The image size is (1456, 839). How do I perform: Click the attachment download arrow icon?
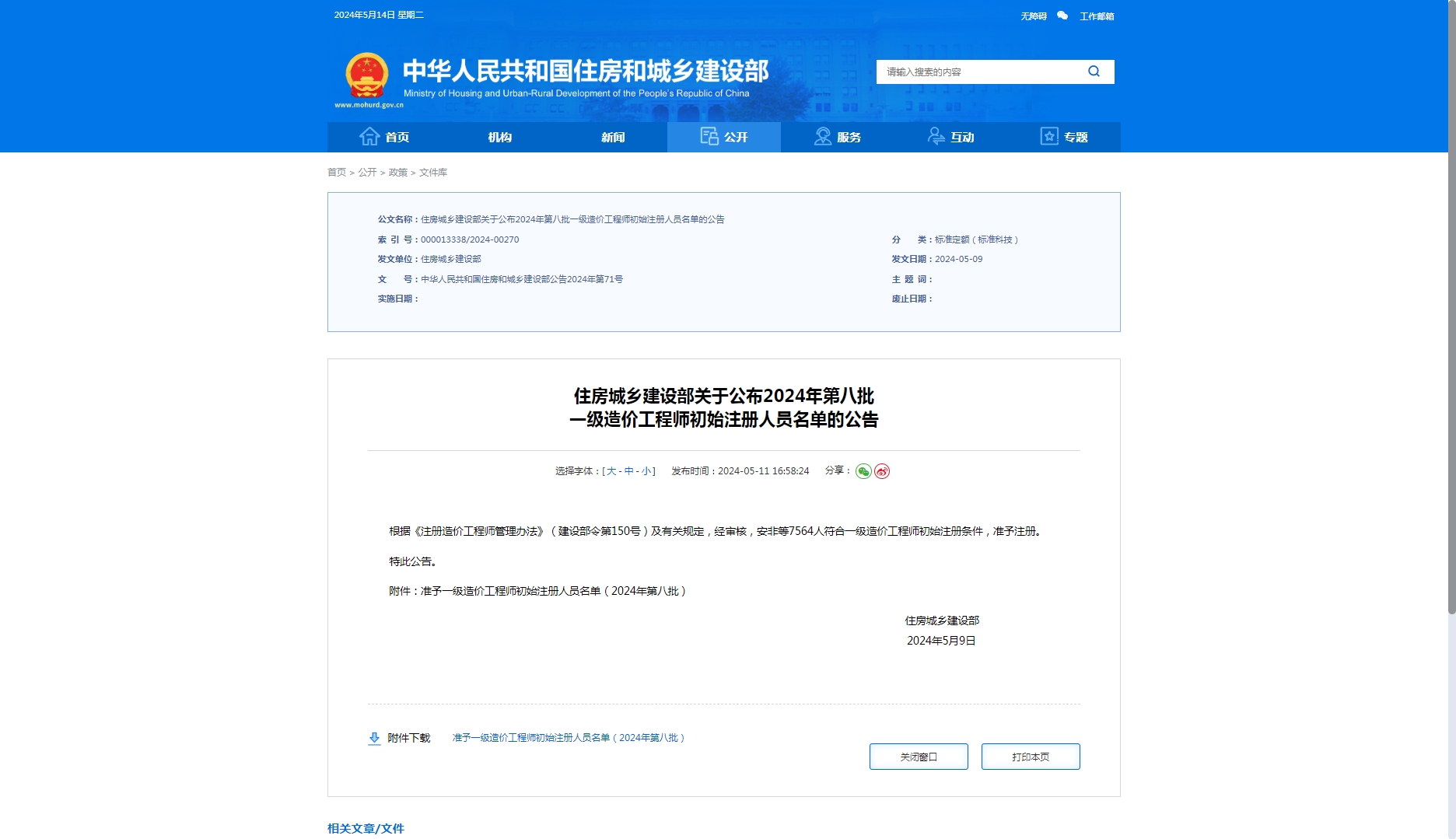(374, 738)
